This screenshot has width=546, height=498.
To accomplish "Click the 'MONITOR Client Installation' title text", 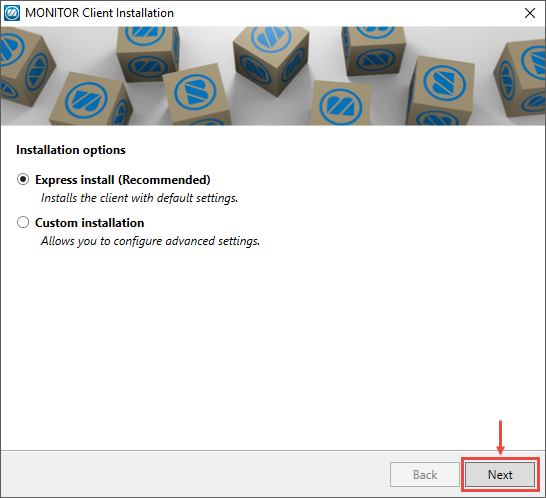I will (x=99, y=13).
